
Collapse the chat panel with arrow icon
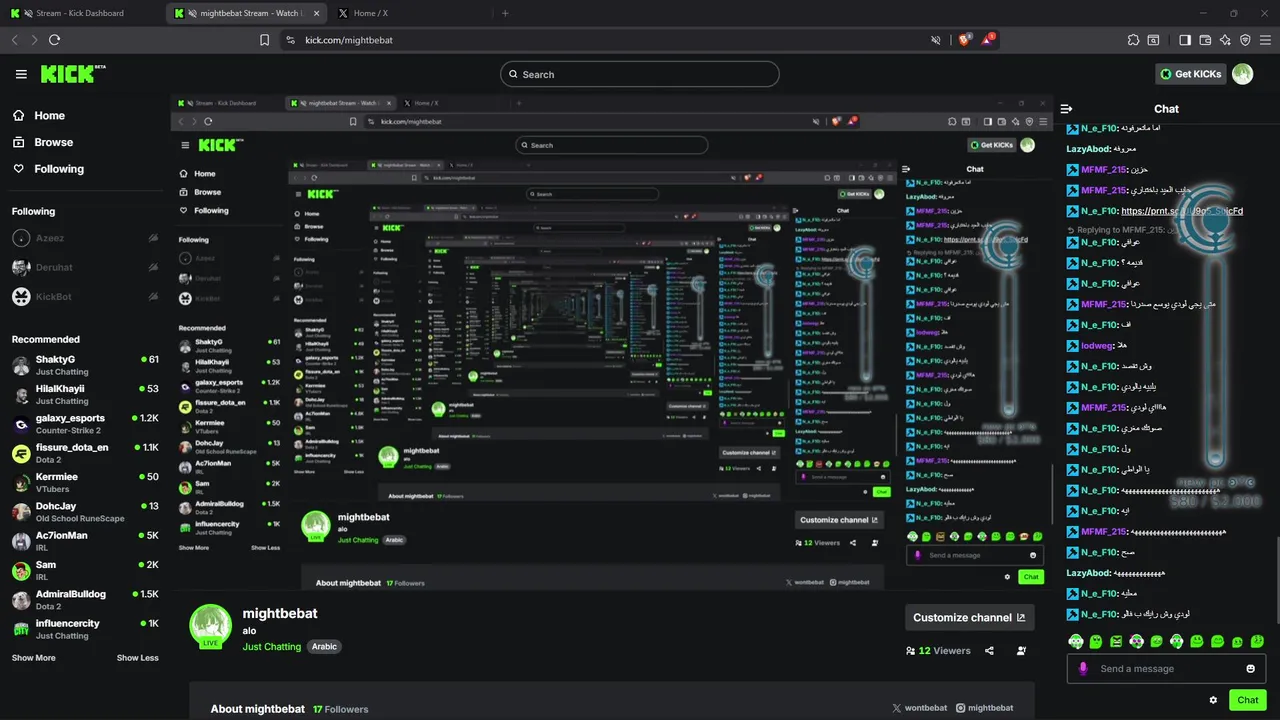click(1066, 109)
